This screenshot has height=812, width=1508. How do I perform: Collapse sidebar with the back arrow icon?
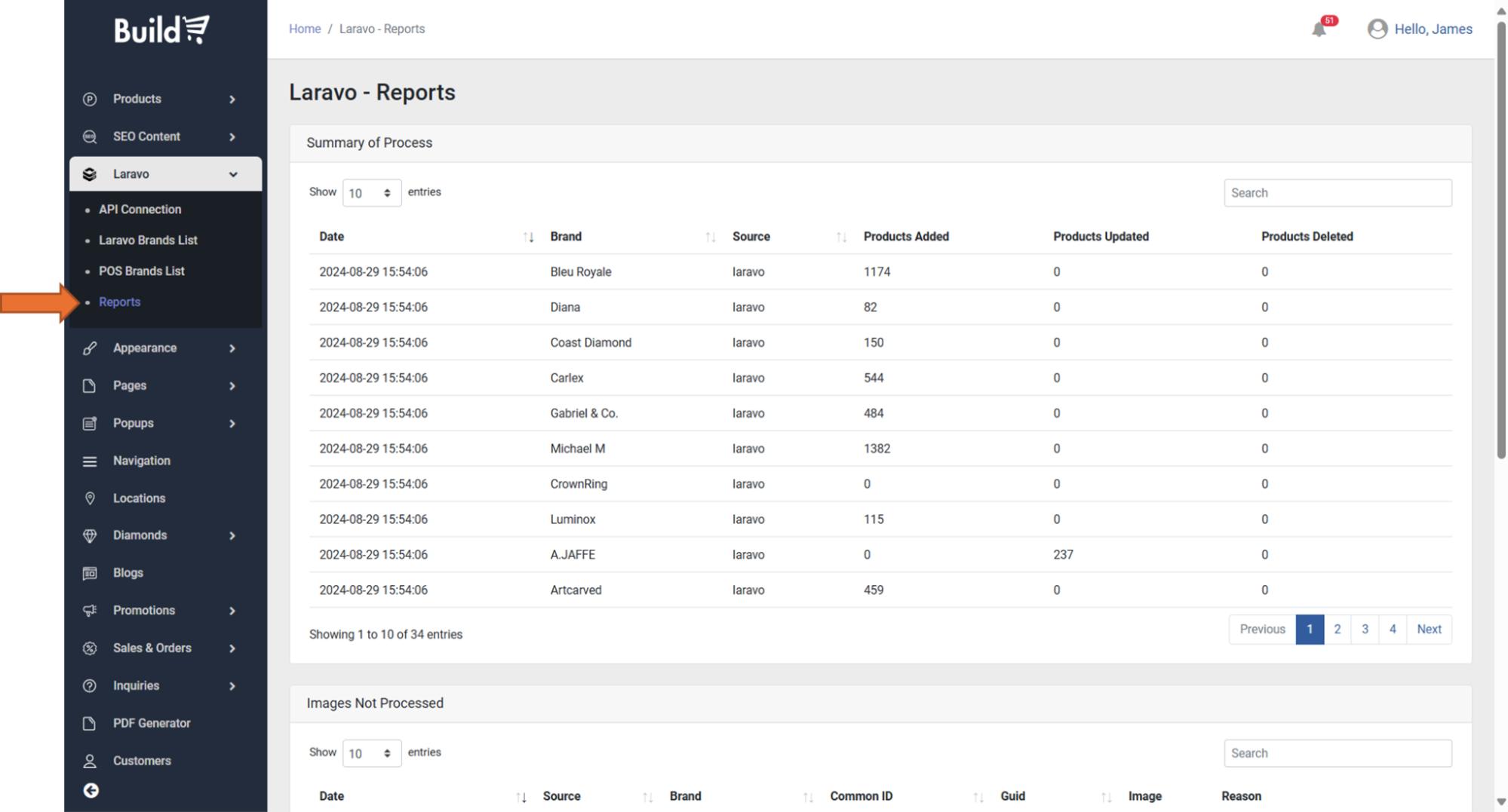[x=91, y=790]
